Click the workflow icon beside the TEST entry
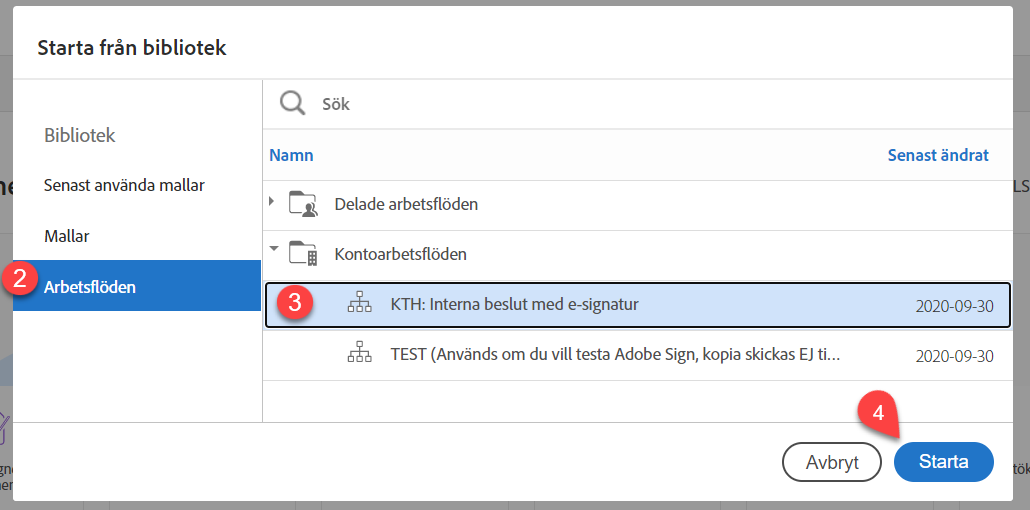This screenshot has width=1030, height=510. point(358,354)
